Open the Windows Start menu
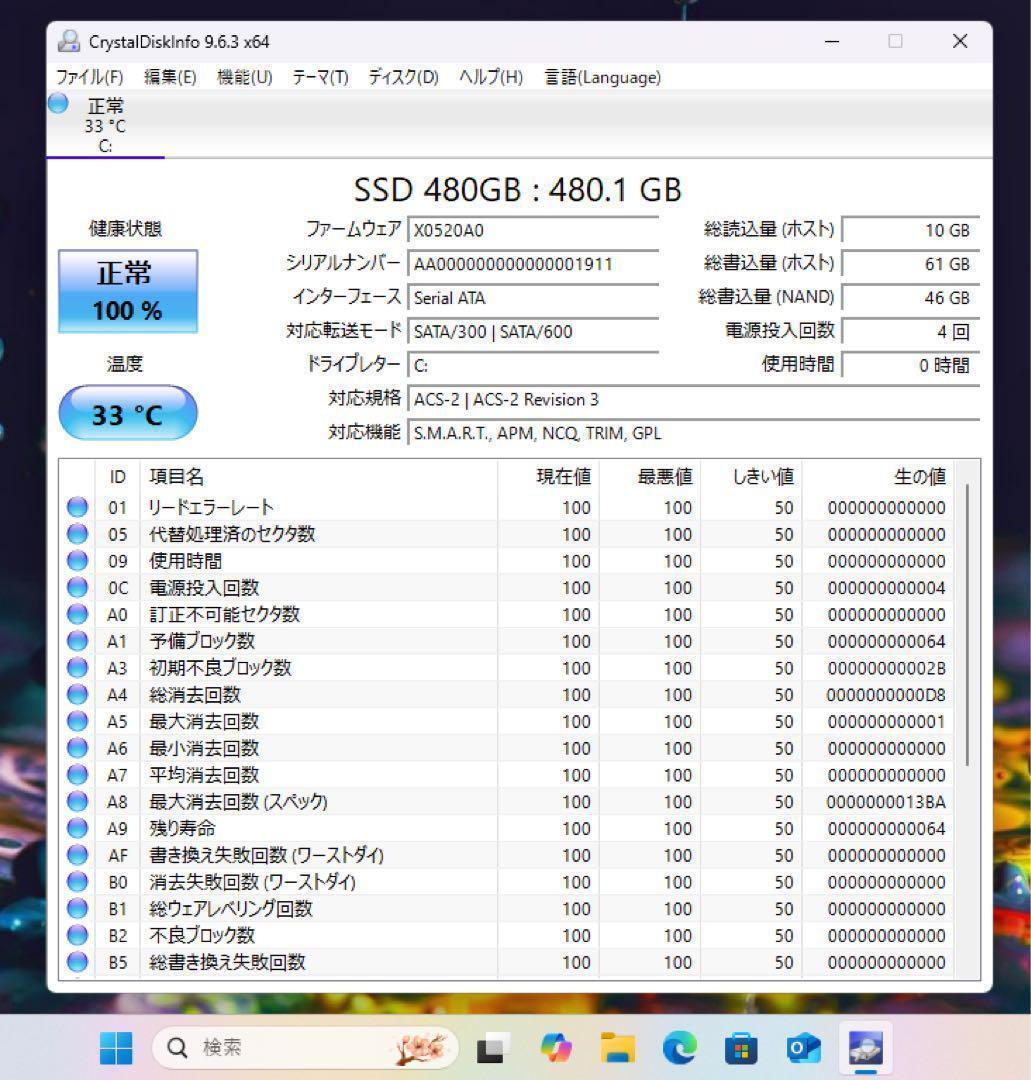Image resolution: width=1031 pixels, height=1080 pixels. click(x=116, y=1048)
